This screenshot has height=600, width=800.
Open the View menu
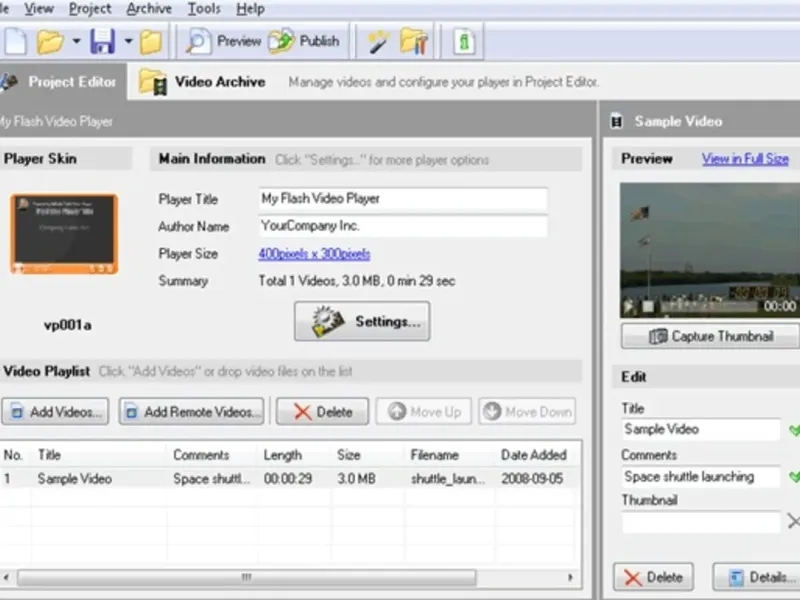pos(39,9)
